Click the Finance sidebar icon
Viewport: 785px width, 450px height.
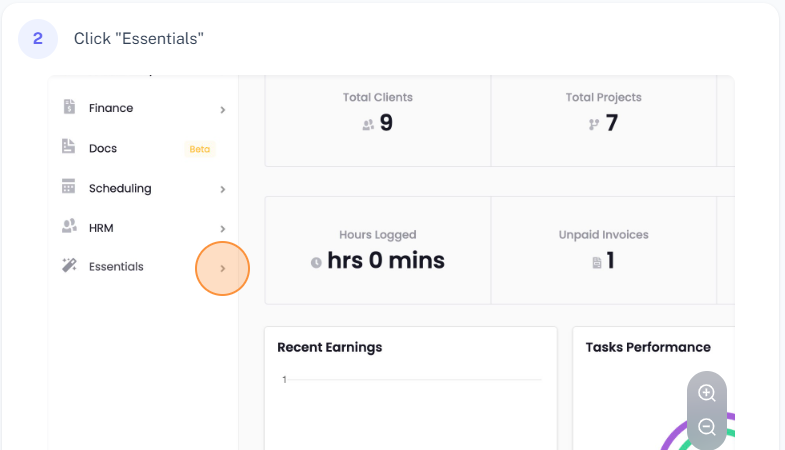(x=69, y=107)
